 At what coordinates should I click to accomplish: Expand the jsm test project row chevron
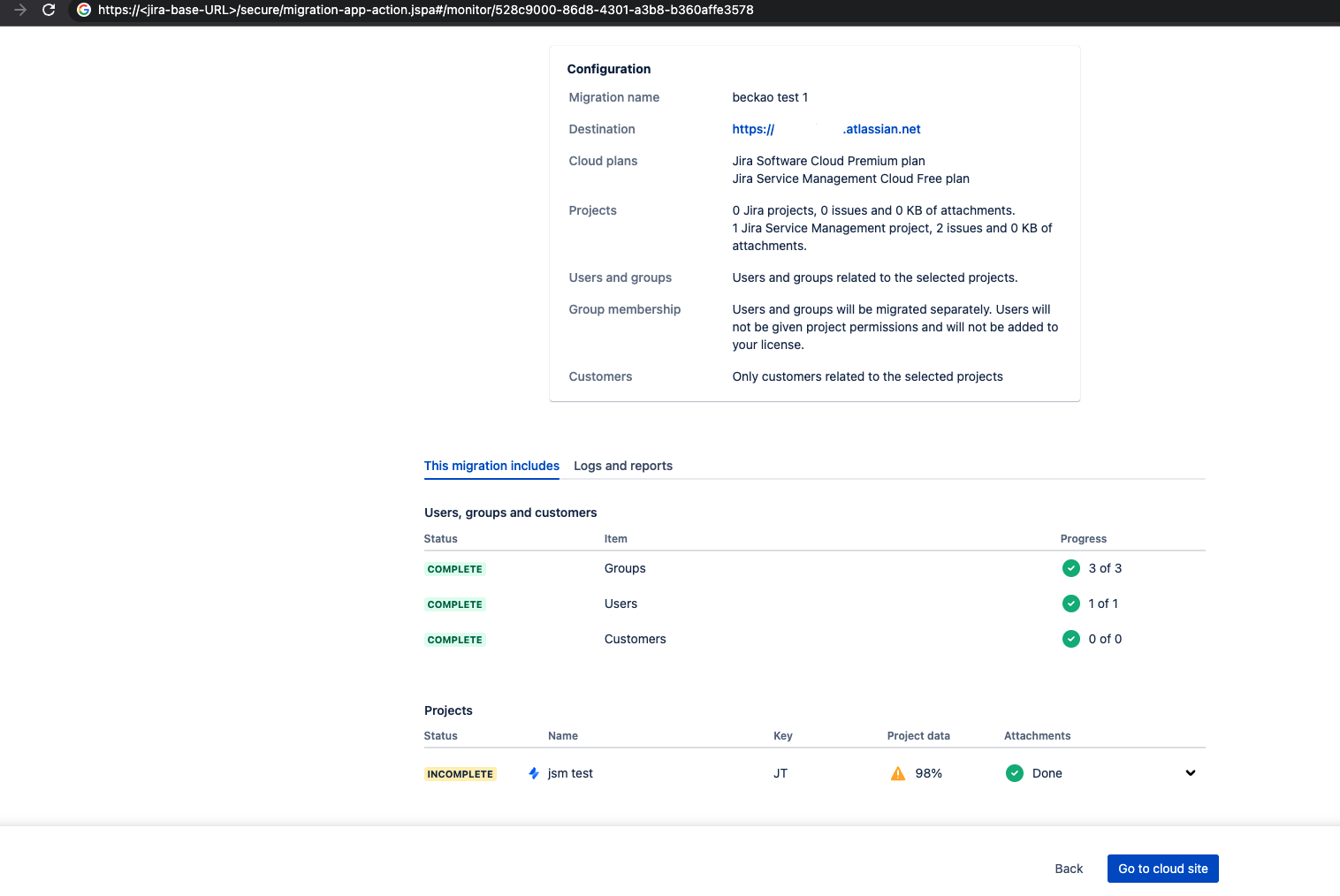tap(1191, 773)
